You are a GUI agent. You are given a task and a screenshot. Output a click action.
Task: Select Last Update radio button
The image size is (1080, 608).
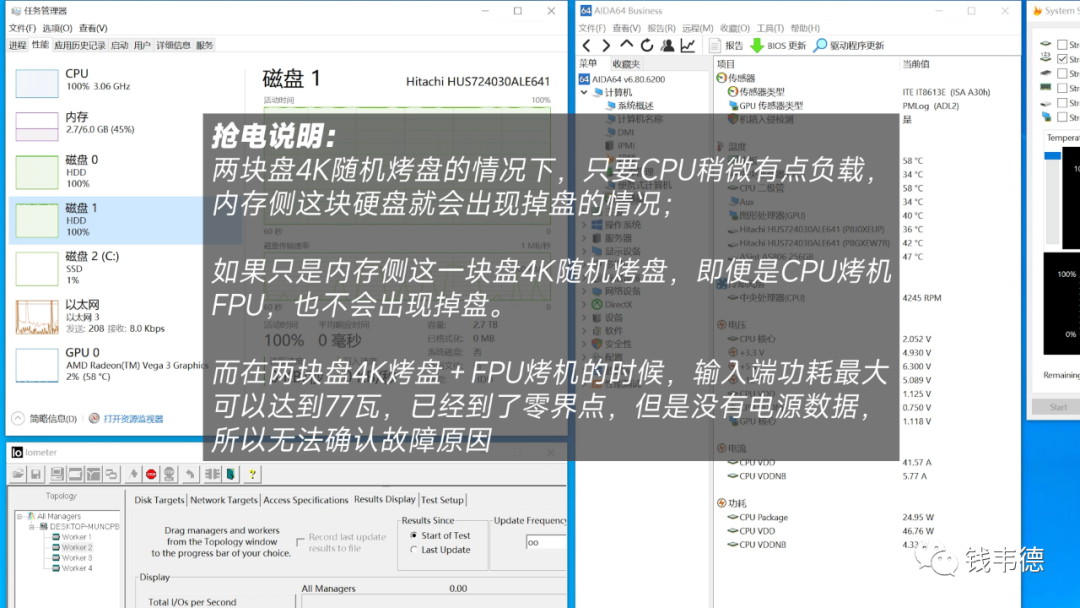tap(414, 549)
